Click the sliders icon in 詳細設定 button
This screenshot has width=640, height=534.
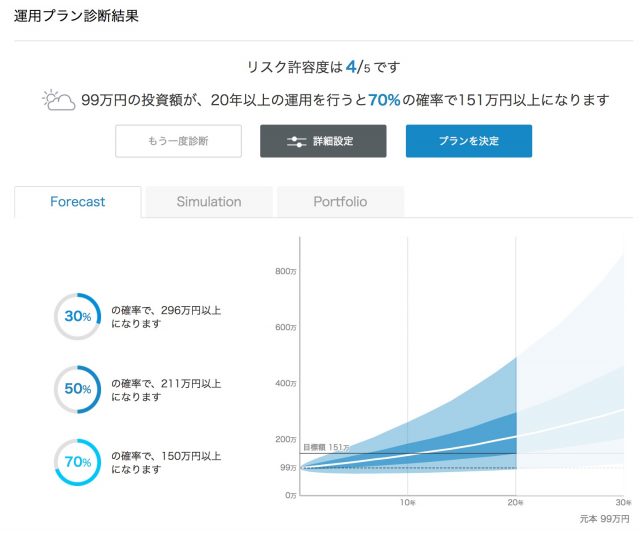[x=296, y=141]
